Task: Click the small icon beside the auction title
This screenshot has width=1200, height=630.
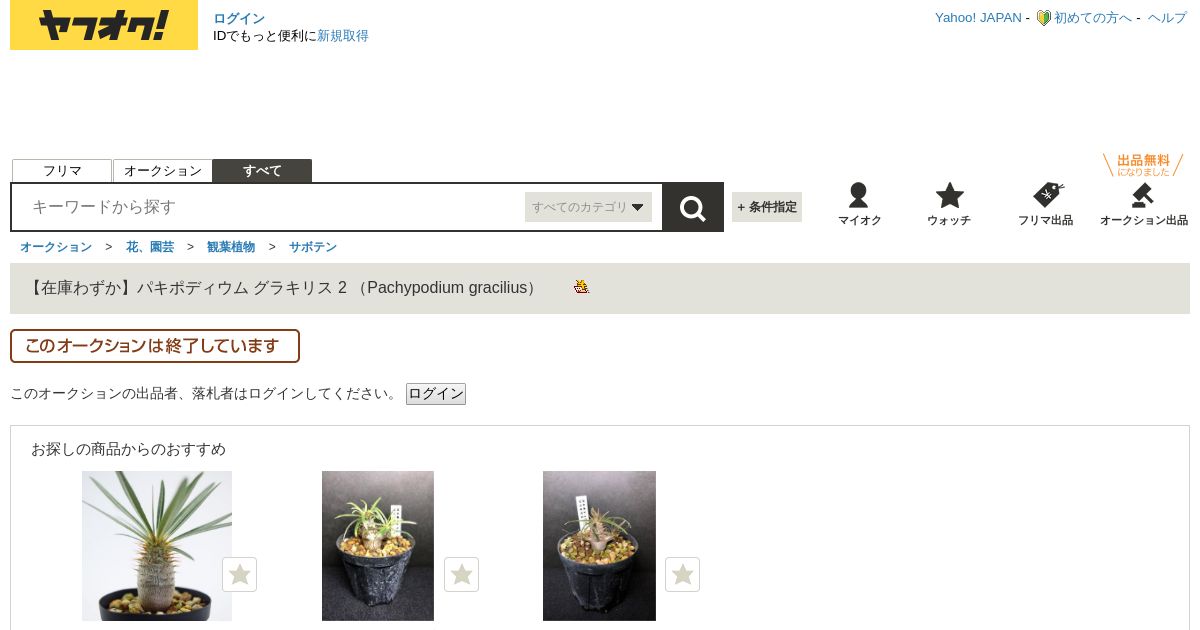Action: [581, 287]
